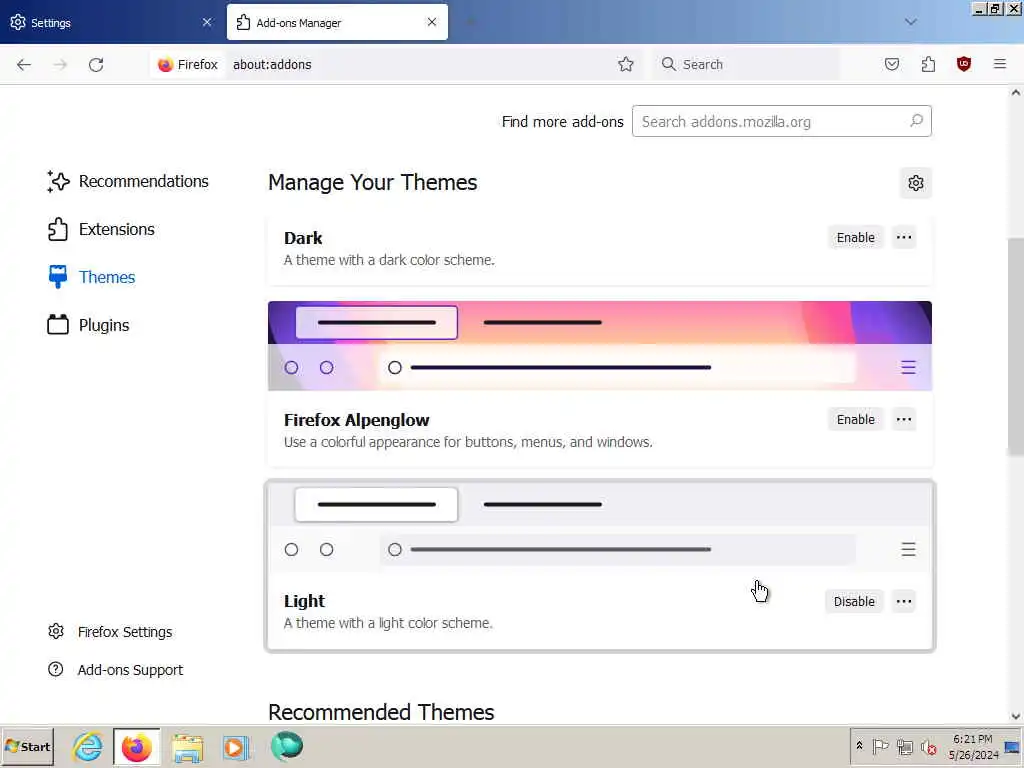1024x768 pixels.
Task: Click the forward navigation arrow
Action: click(60, 64)
